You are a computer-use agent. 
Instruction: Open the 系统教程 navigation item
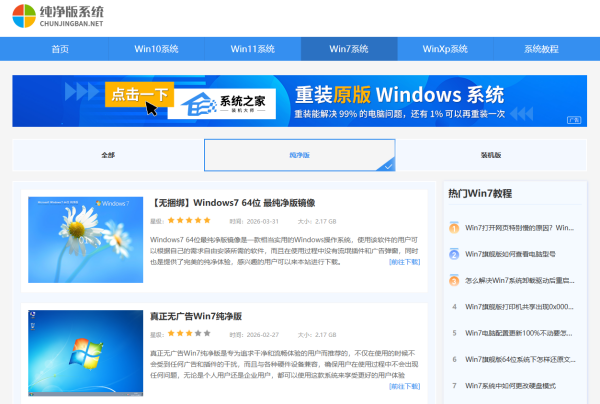(541, 49)
